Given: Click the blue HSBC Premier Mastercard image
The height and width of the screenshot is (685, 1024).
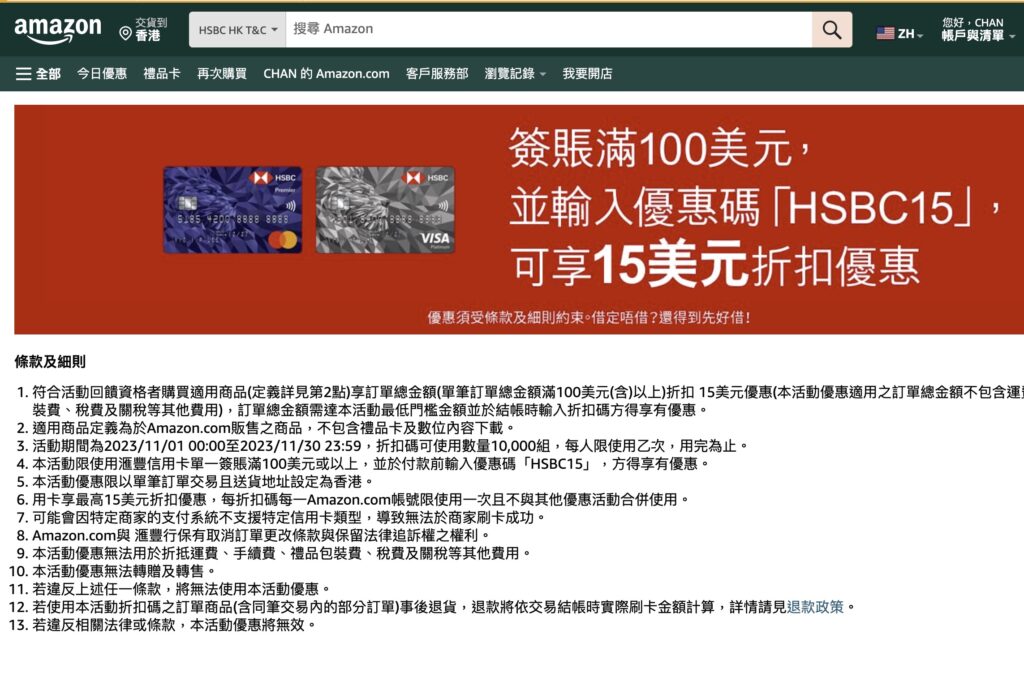Looking at the screenshot, I should point(232,210).
